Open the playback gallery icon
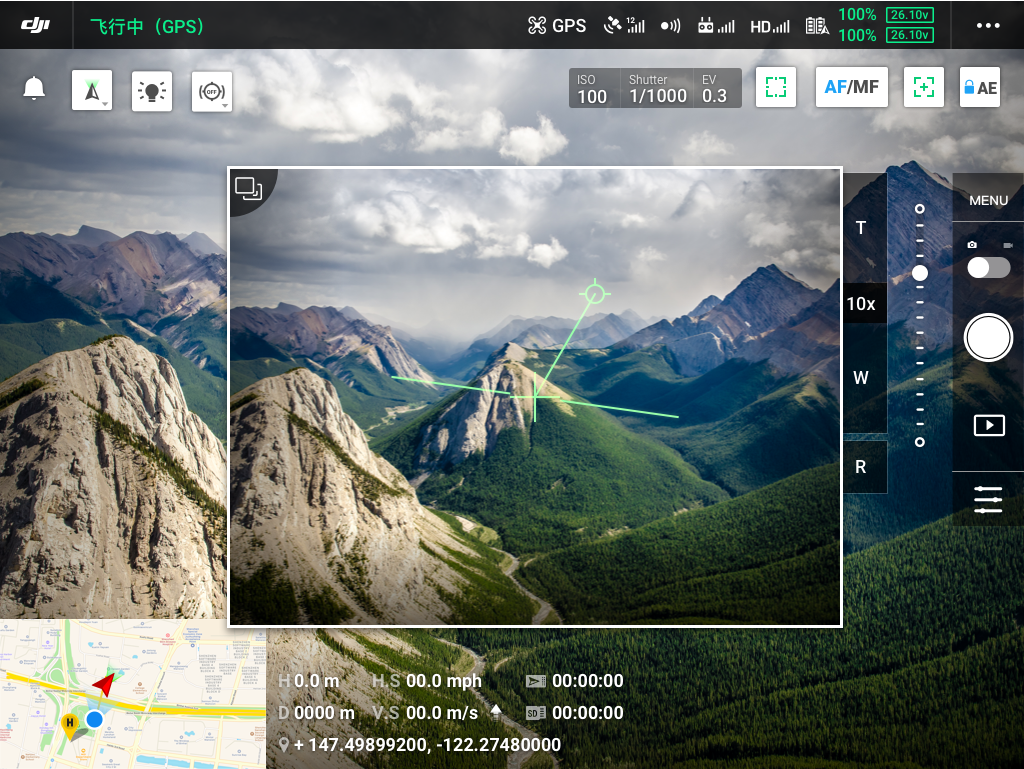Image resolution: width=1024 pixels, height=769 pixels. click(988, 425)
